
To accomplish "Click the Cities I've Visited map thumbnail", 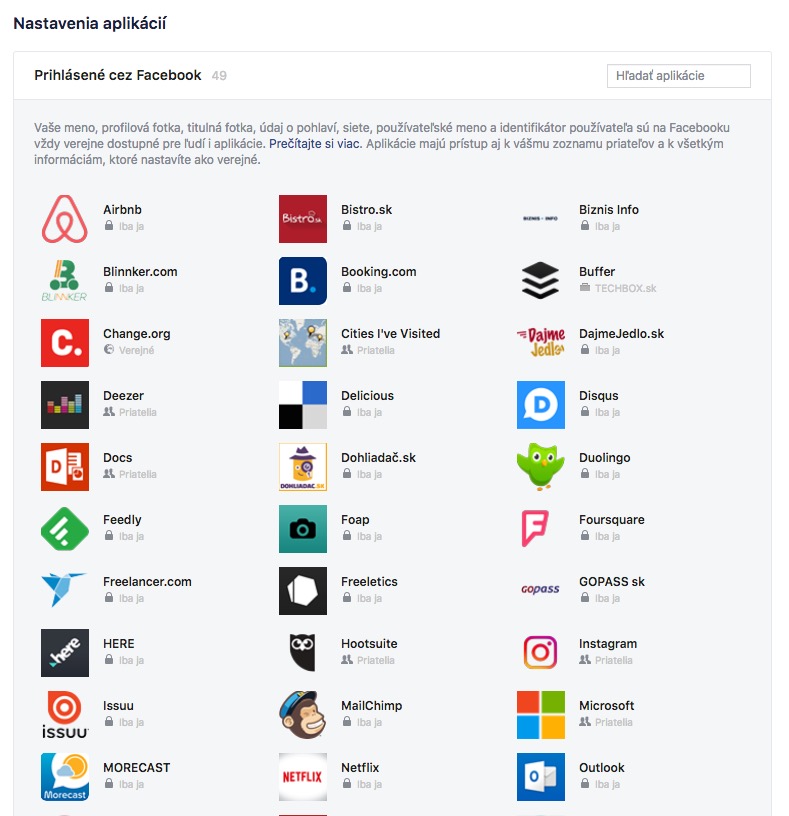I will tap(302, 343).
